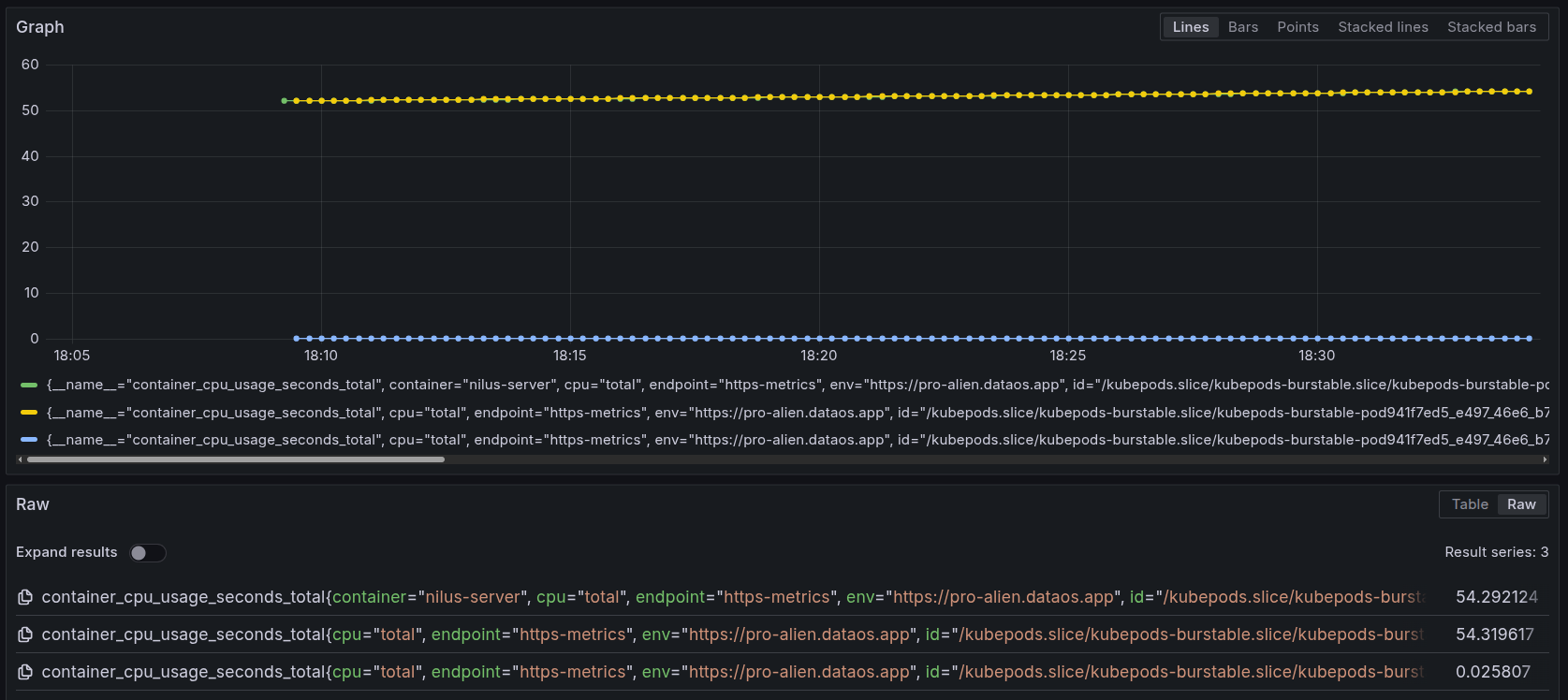Select Stacked lines graph style
The width and height of the screenshot is (1568, 700).
1383,27
